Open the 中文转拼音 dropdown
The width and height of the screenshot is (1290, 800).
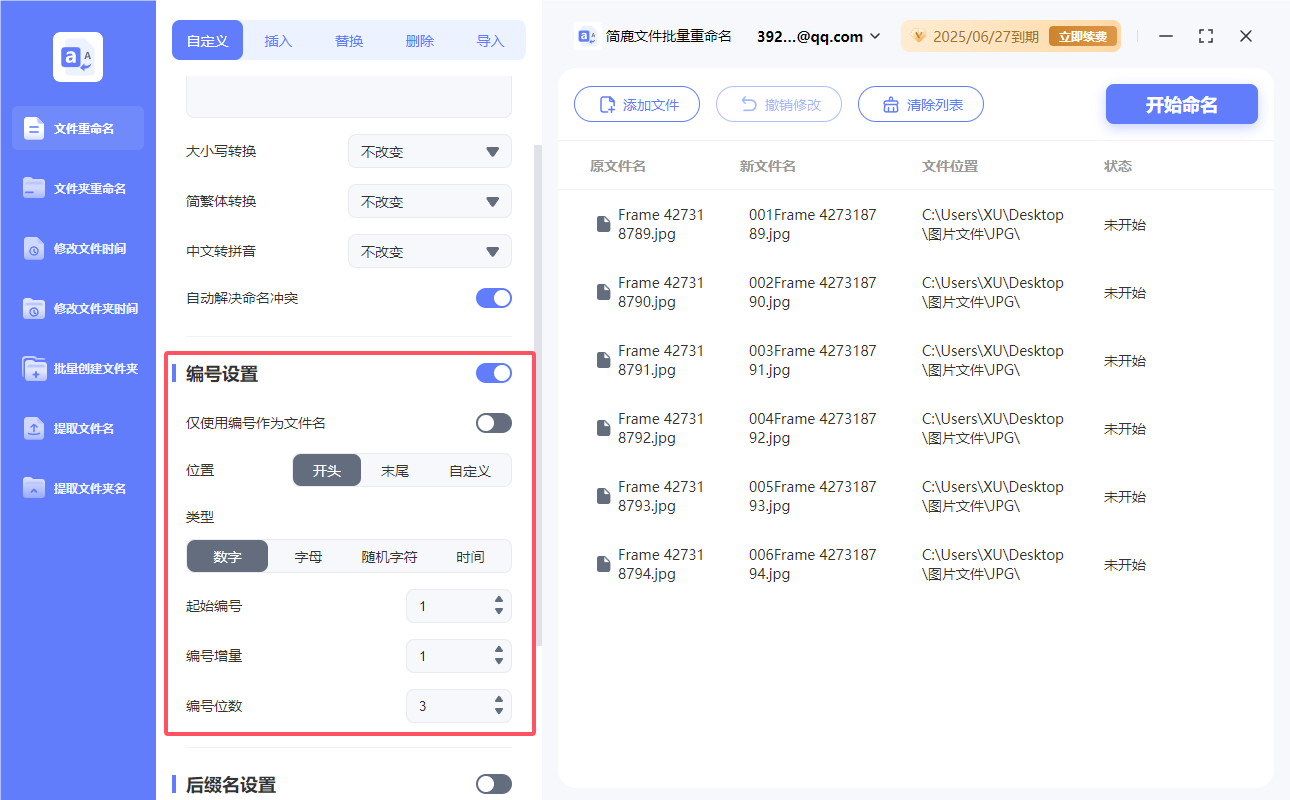(429, 251)
